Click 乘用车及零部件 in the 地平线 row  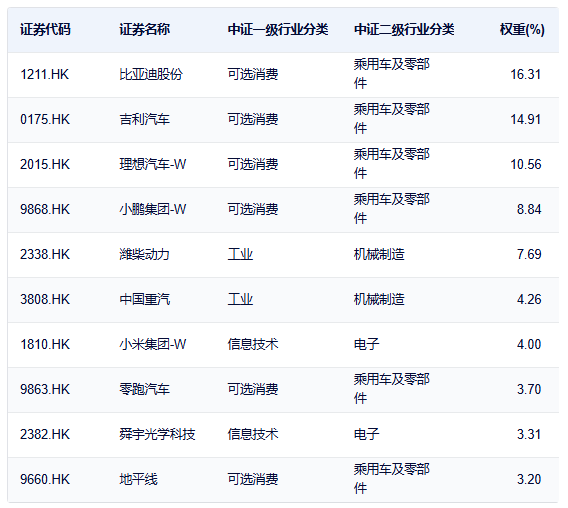[392, 479]
